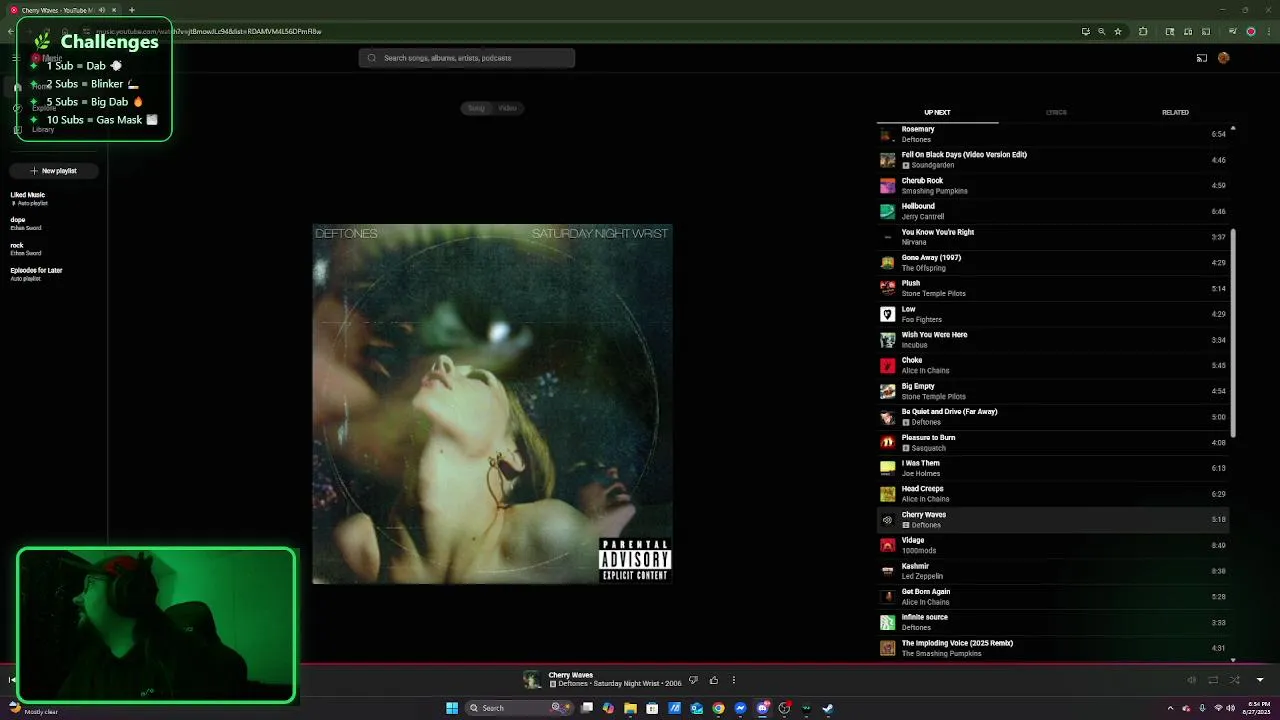Click now-playing speaker icon beside Cherry Waves
Viewport: 1280px width, 720px height.
point(887,520)
